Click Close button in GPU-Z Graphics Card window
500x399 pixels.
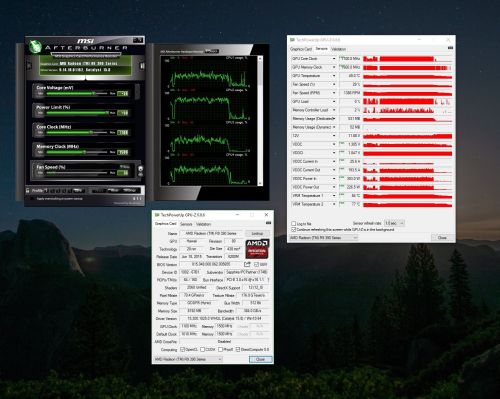point(261,359)
